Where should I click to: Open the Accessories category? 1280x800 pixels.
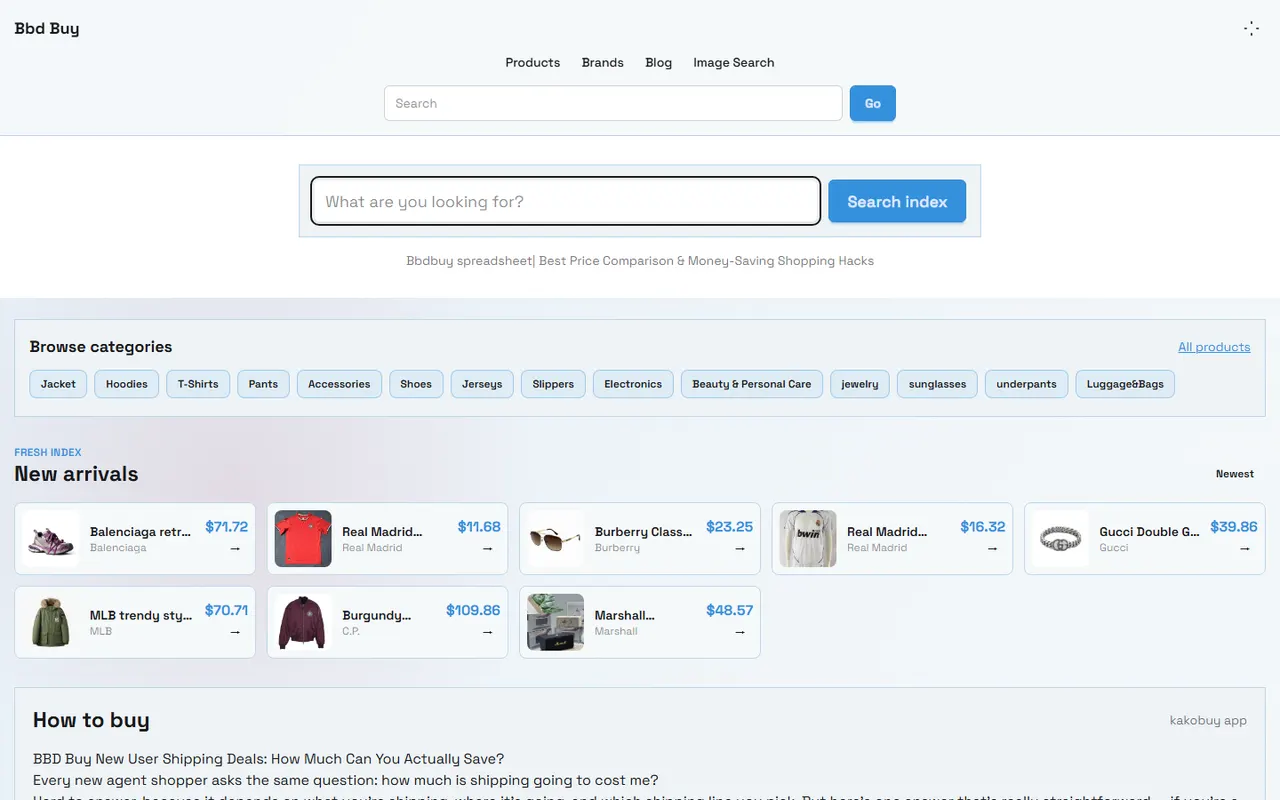339,384
